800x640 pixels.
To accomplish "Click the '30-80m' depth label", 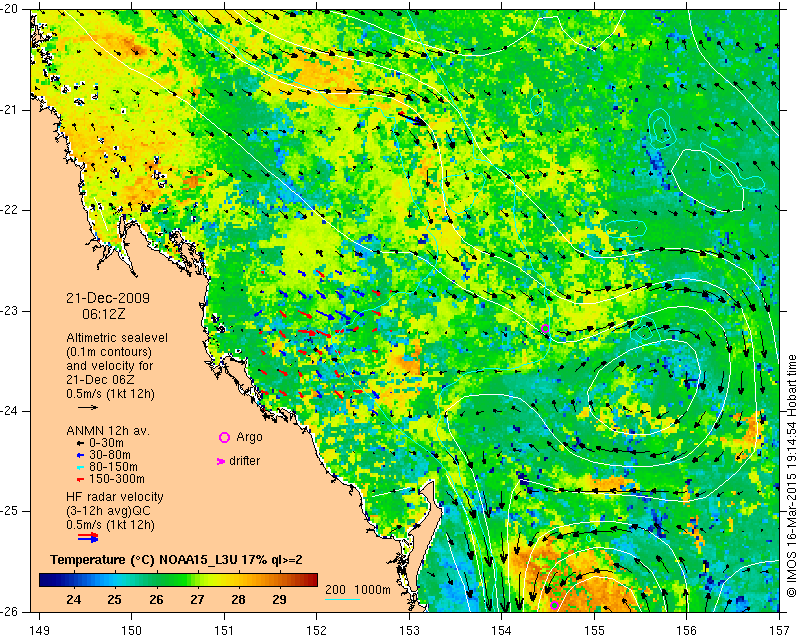I will [x=110, y=455].
